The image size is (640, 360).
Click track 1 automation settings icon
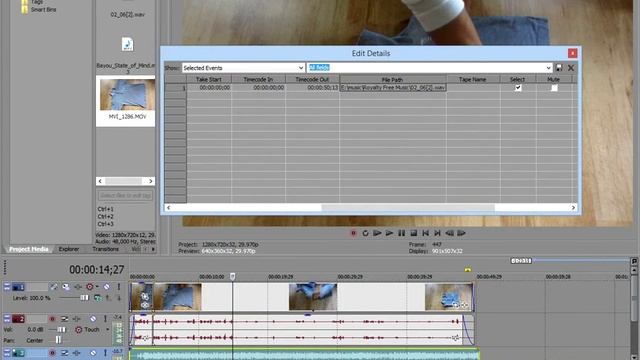click(x=89, y=287)
